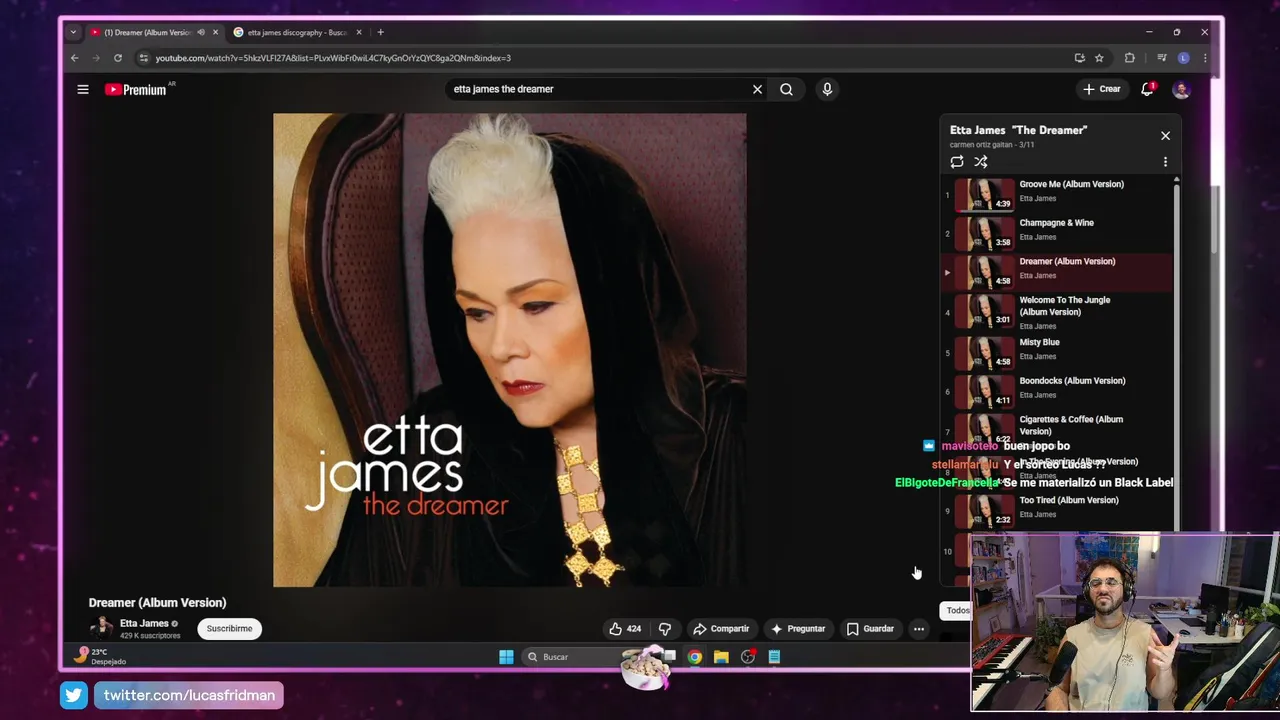Clear the search query with the X

(757, 89)
